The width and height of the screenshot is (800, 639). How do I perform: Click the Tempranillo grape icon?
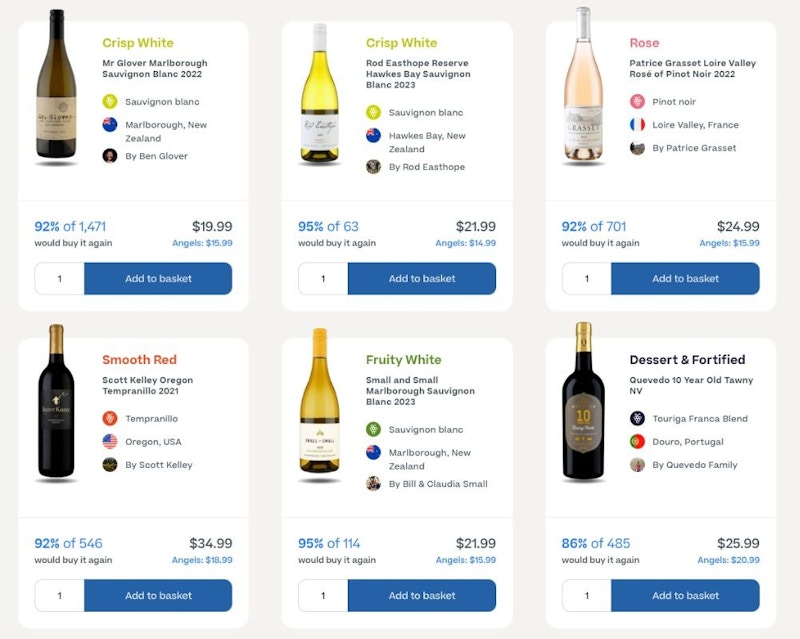coord(110,419)
